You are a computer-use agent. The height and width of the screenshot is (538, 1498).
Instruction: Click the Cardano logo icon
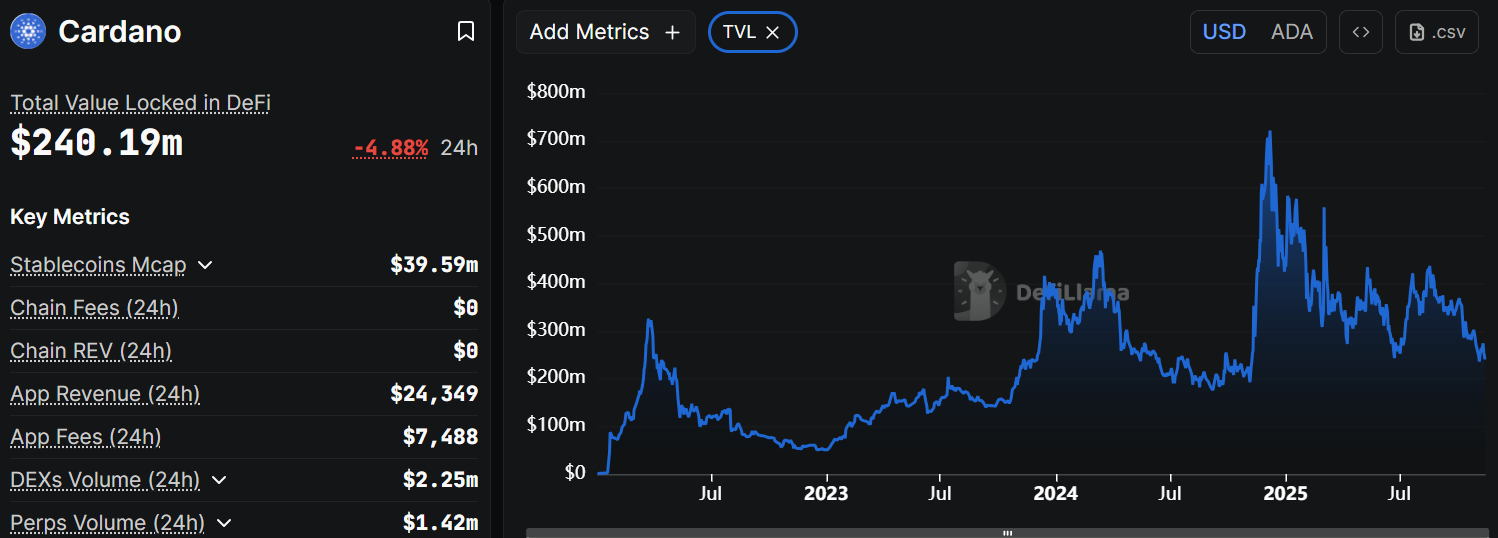coord(28,31)
